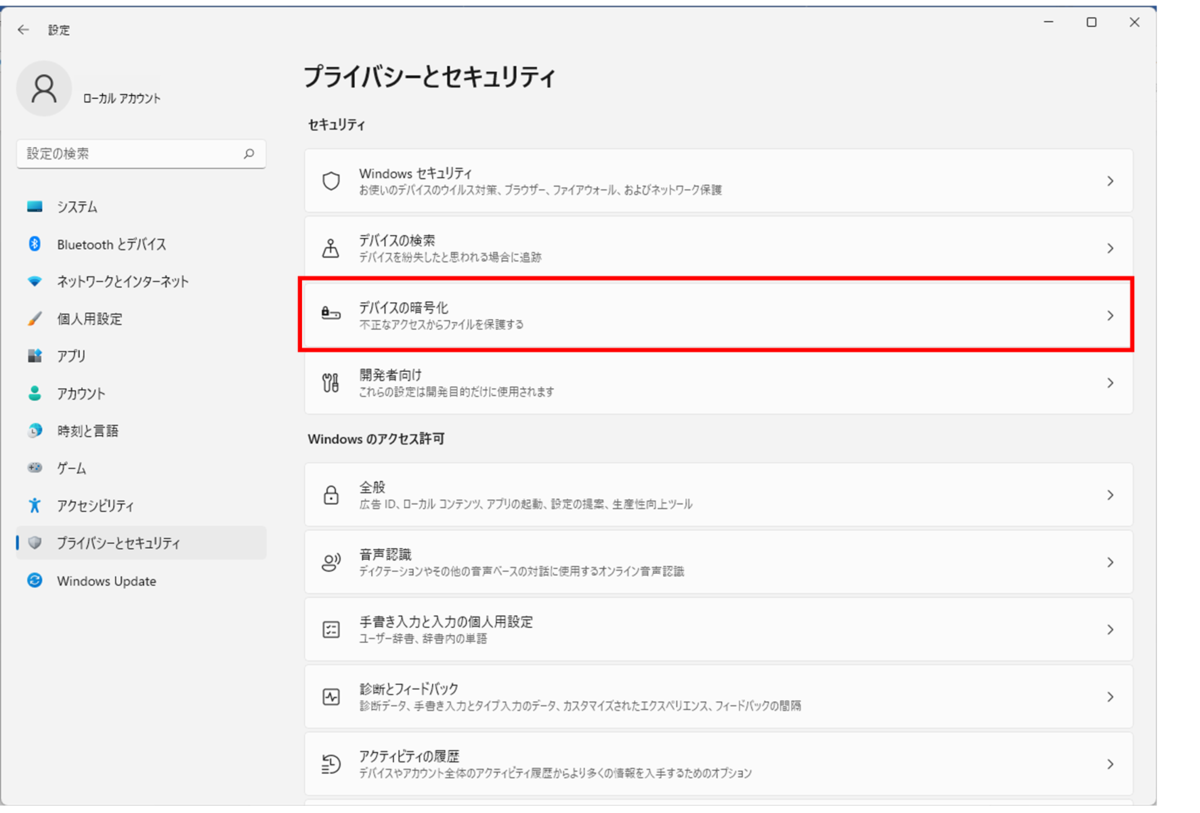Click the 時刻と言語 globe clock icon
The width and height of the screenshot is (1200, 813).
pos(35,431)
